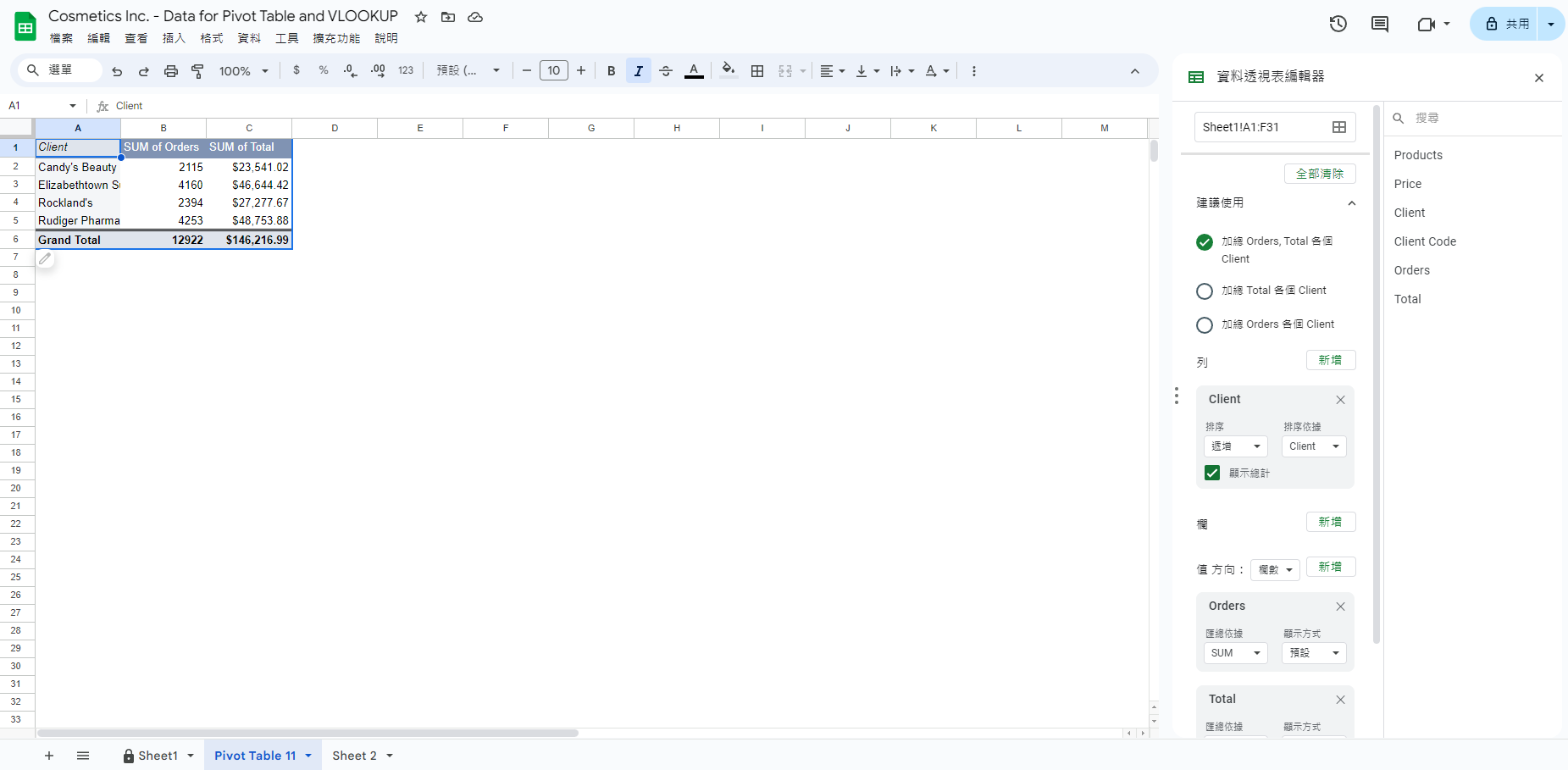Open the File menu
The width and height of the screenshot is (1568, 770).
[61, 38]
